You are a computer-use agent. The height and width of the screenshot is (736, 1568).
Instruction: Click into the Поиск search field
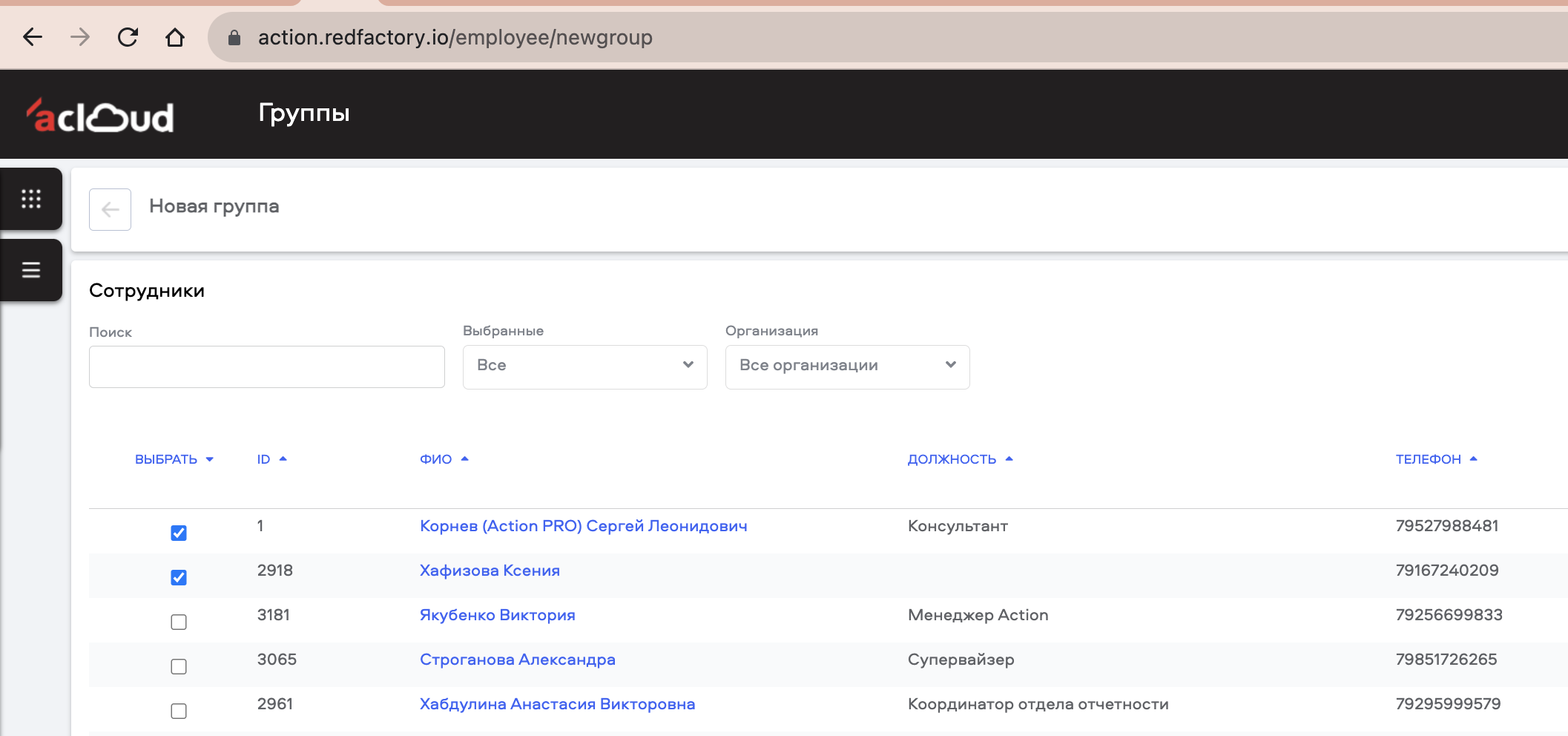(267, 367)
